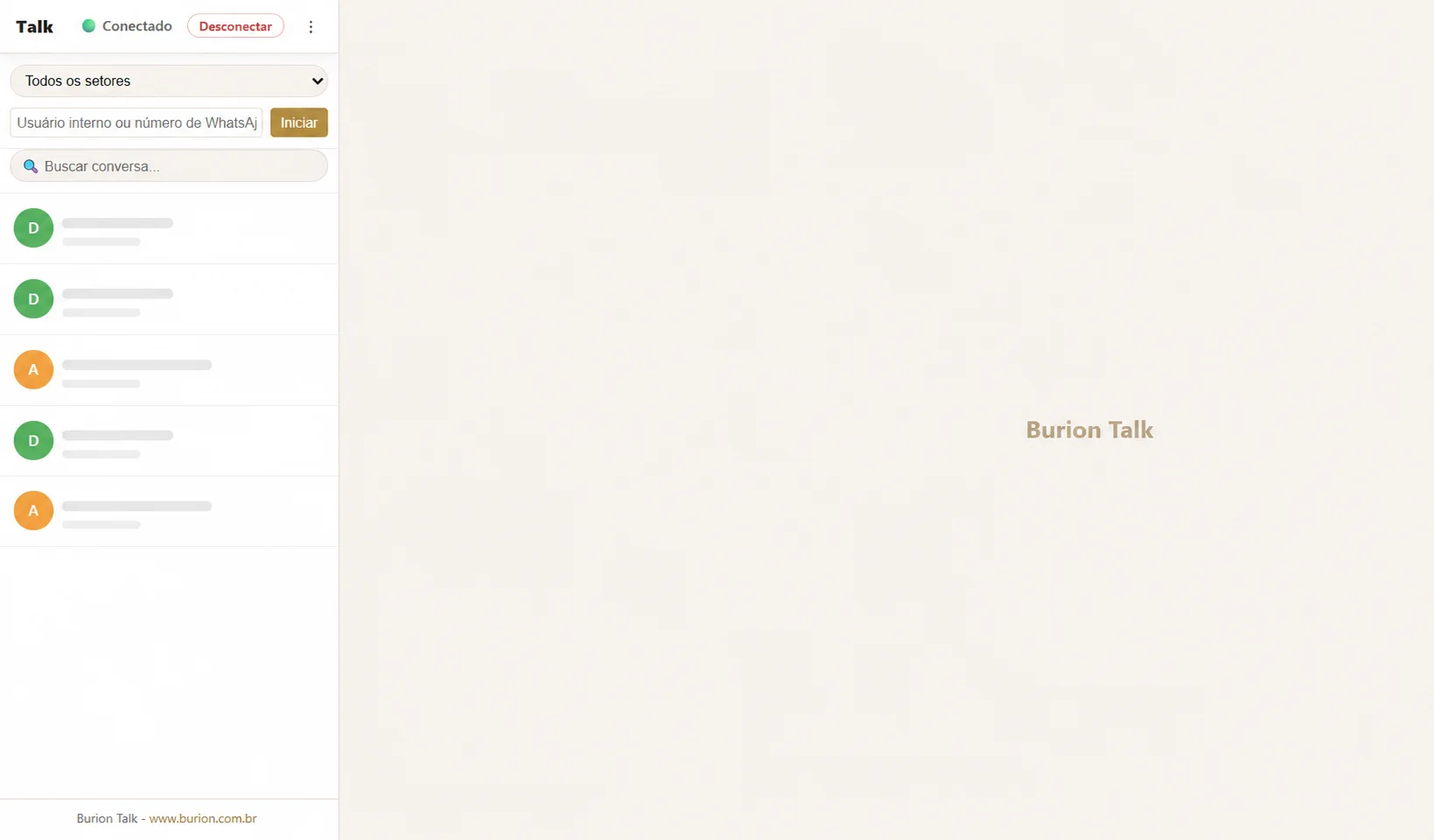Open the Todos os setores dropdown

click(169, 80)
